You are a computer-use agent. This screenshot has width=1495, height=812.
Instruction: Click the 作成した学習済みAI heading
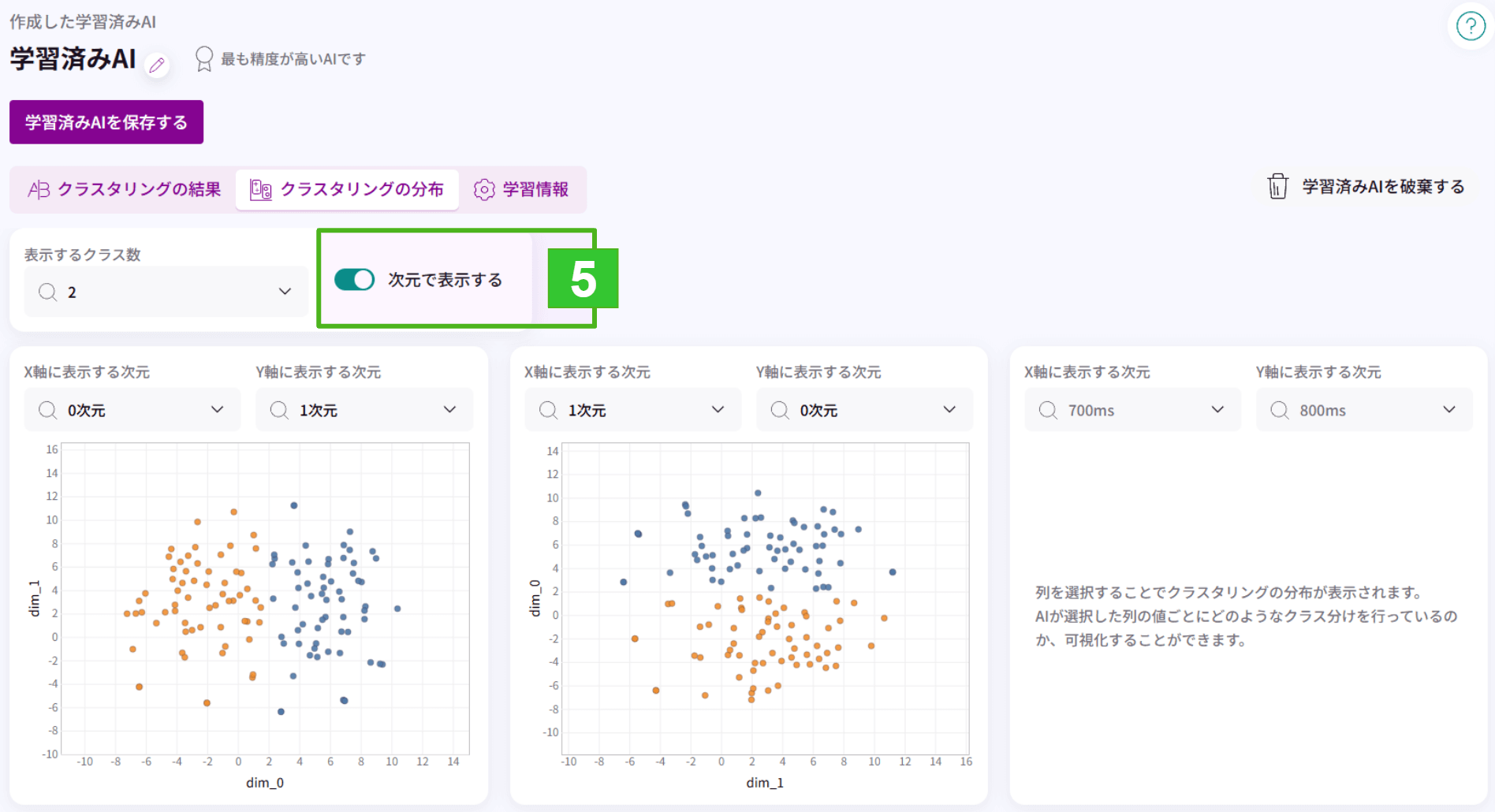click(x=83, y=22)
